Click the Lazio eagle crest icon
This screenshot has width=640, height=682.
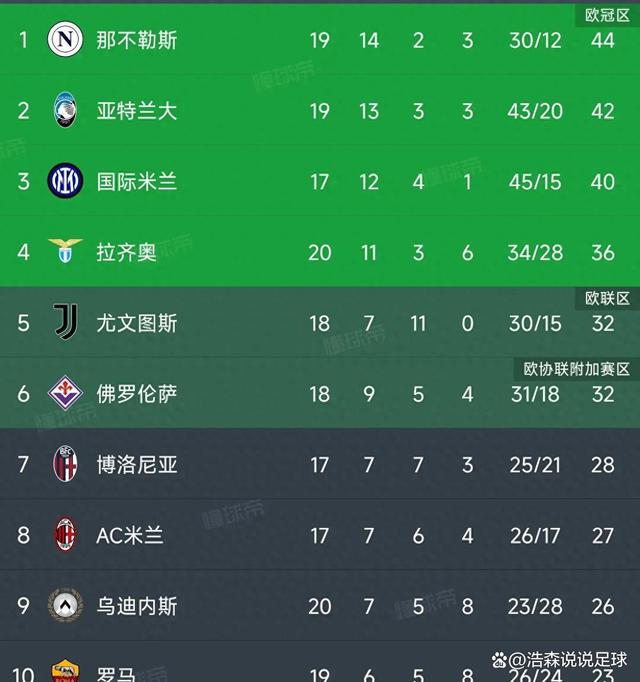pyautogui.click(x=65, y=252)
